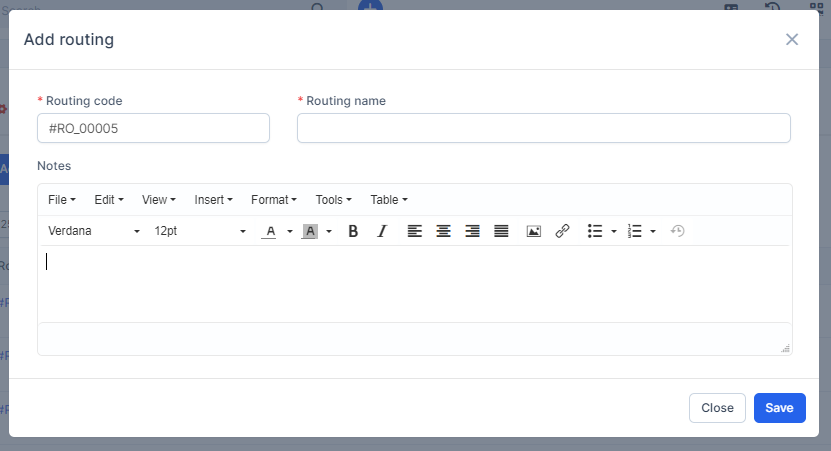Screen dimensions: 831x451
Task: Align text right in notes editor
Action: (472, 231)
